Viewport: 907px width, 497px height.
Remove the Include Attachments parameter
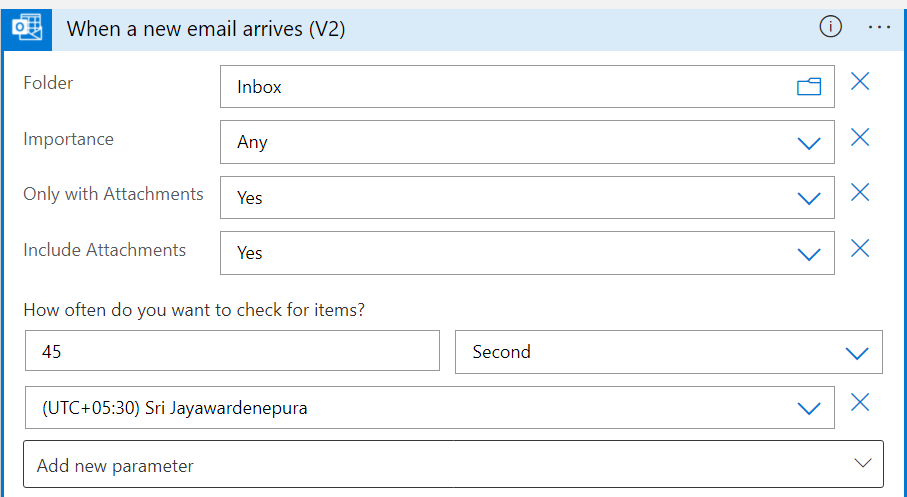tap(860, 248)
